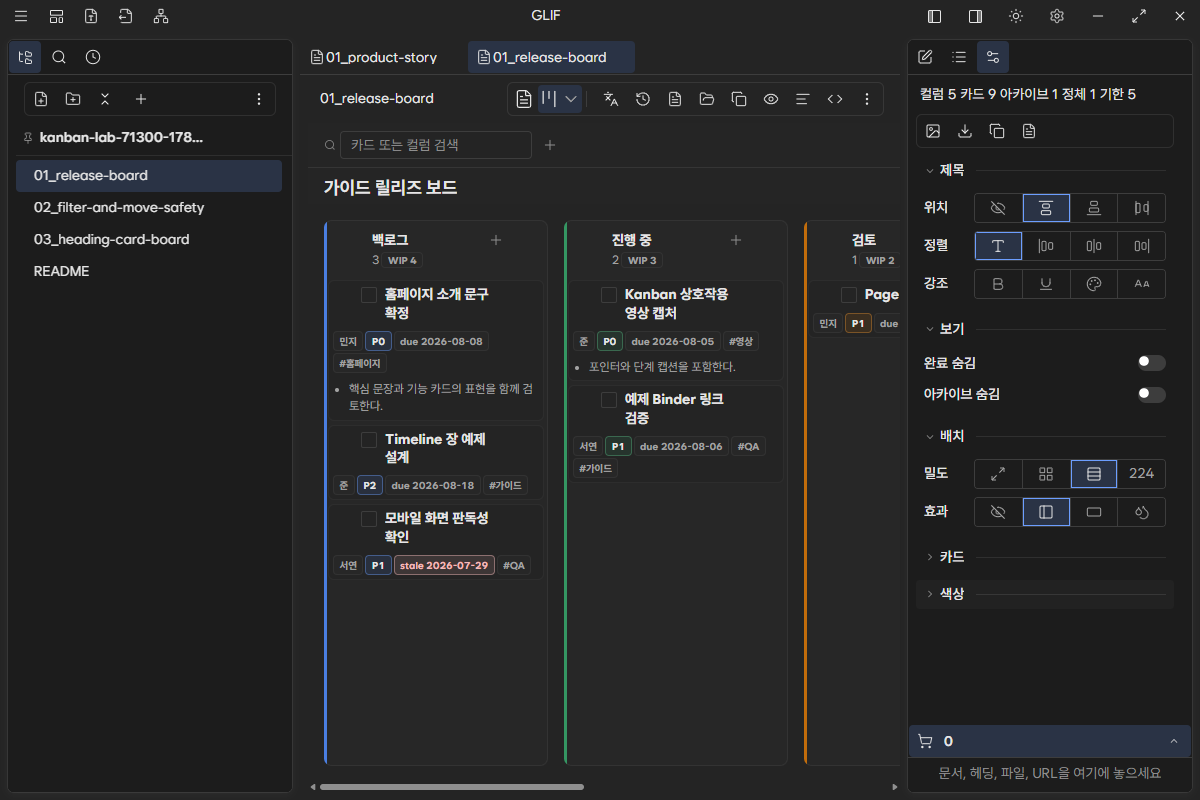
Task: Open the outline lines icon in toolbar
Action: 802,99
